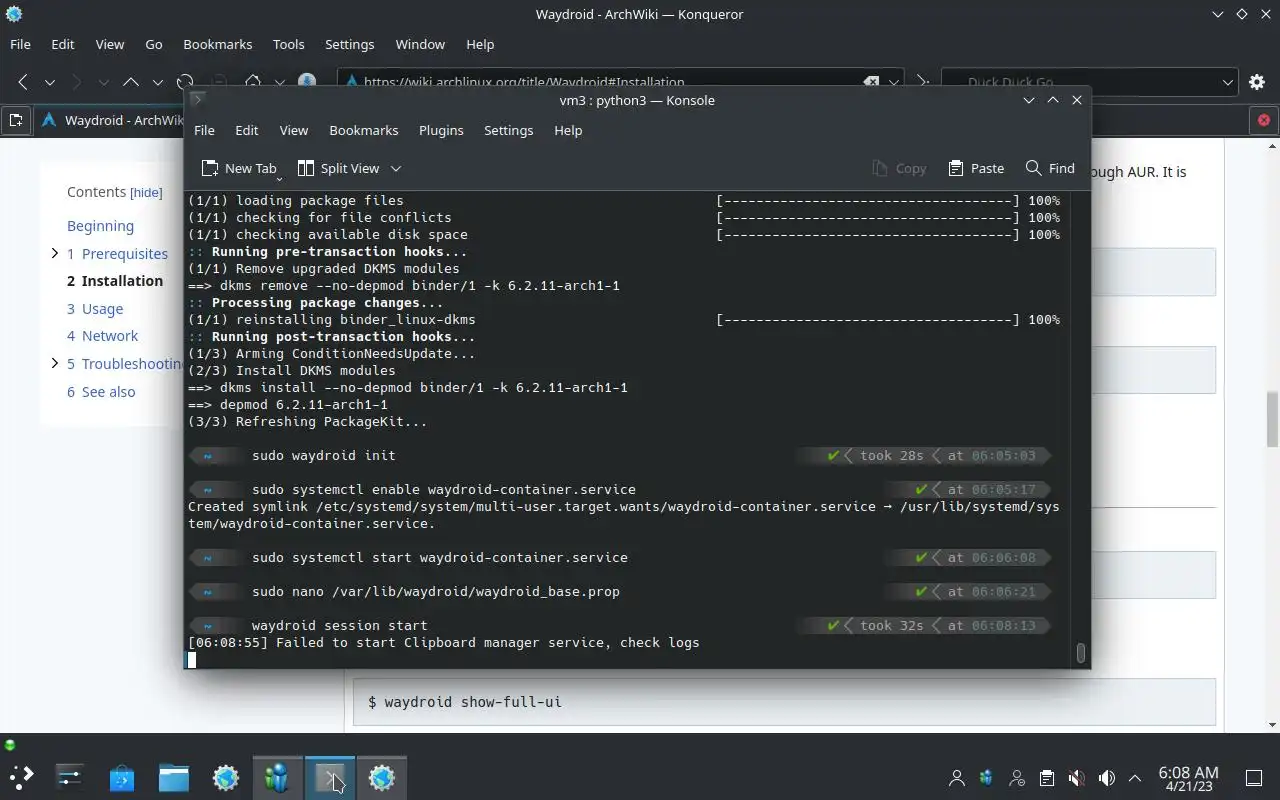The image size is (1280, 800).
Task: Go back in Konqueror navigation toolbar
Action: (23, 82)
